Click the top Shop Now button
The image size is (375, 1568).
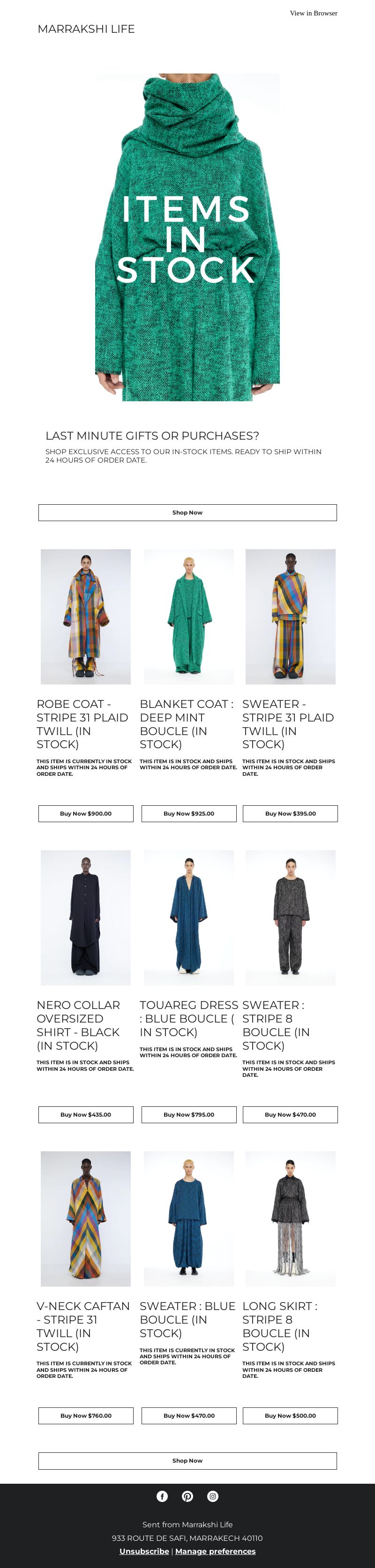pyautogui.click(x=188, y=513)
